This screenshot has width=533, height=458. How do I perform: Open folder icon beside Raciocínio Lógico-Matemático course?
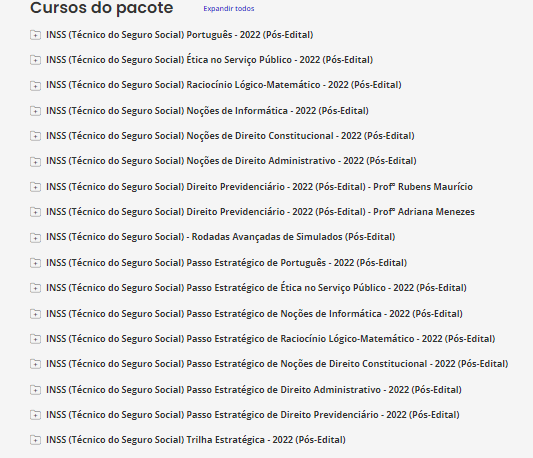(x=35, y=85)
